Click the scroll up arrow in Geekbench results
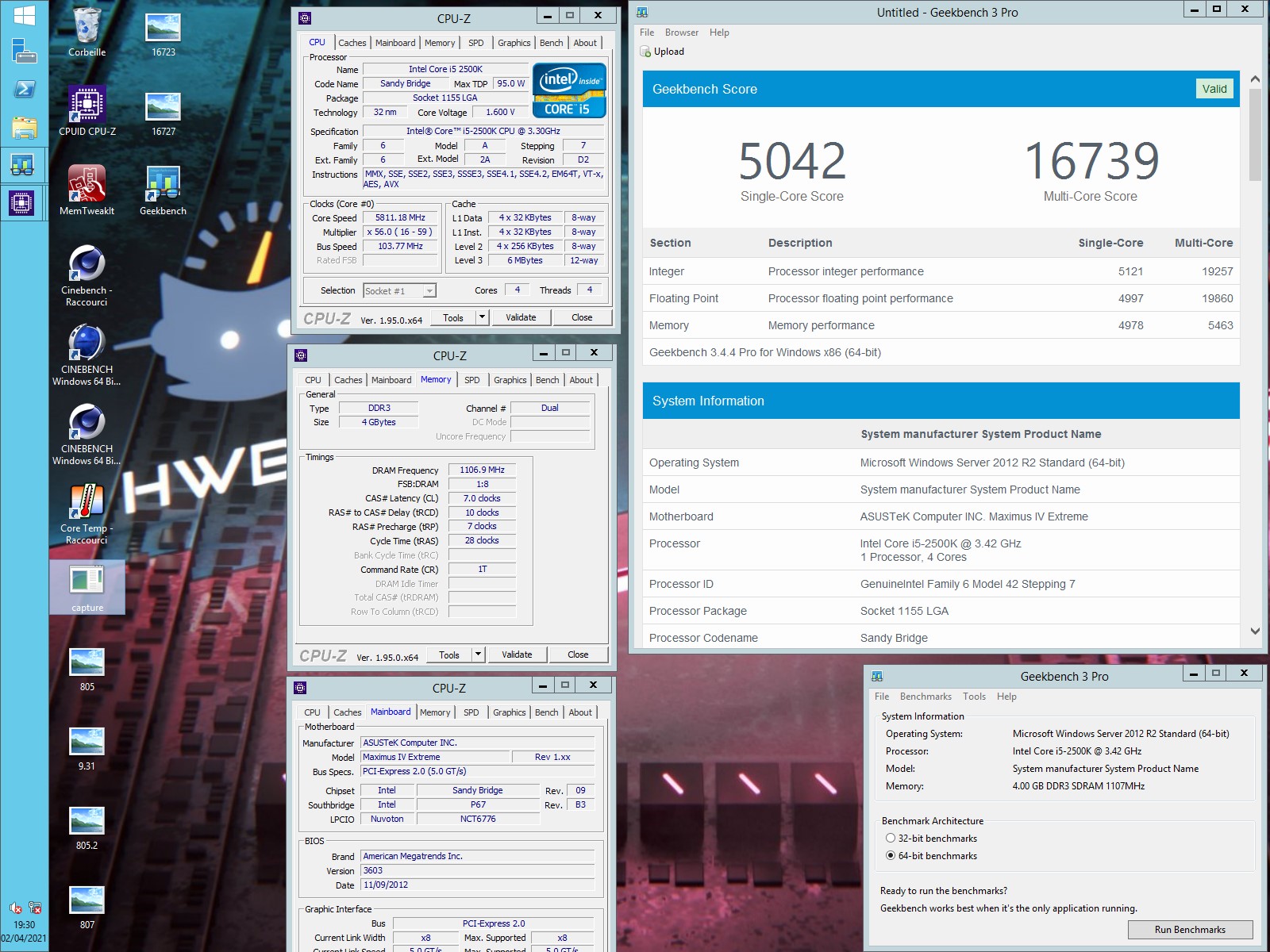Screen dimensions: 1270x952 pyautogui.click(x=1255, y=79)
